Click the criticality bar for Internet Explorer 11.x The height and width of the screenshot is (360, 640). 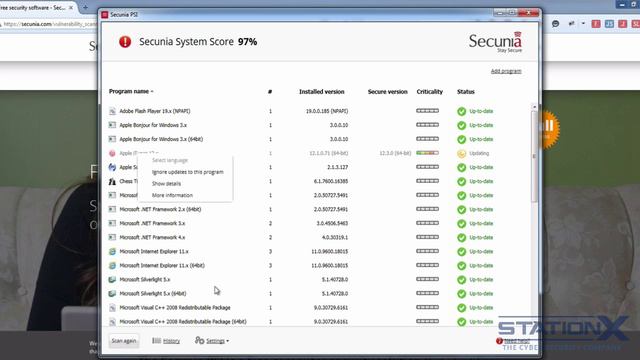click(x=427, y=251)
